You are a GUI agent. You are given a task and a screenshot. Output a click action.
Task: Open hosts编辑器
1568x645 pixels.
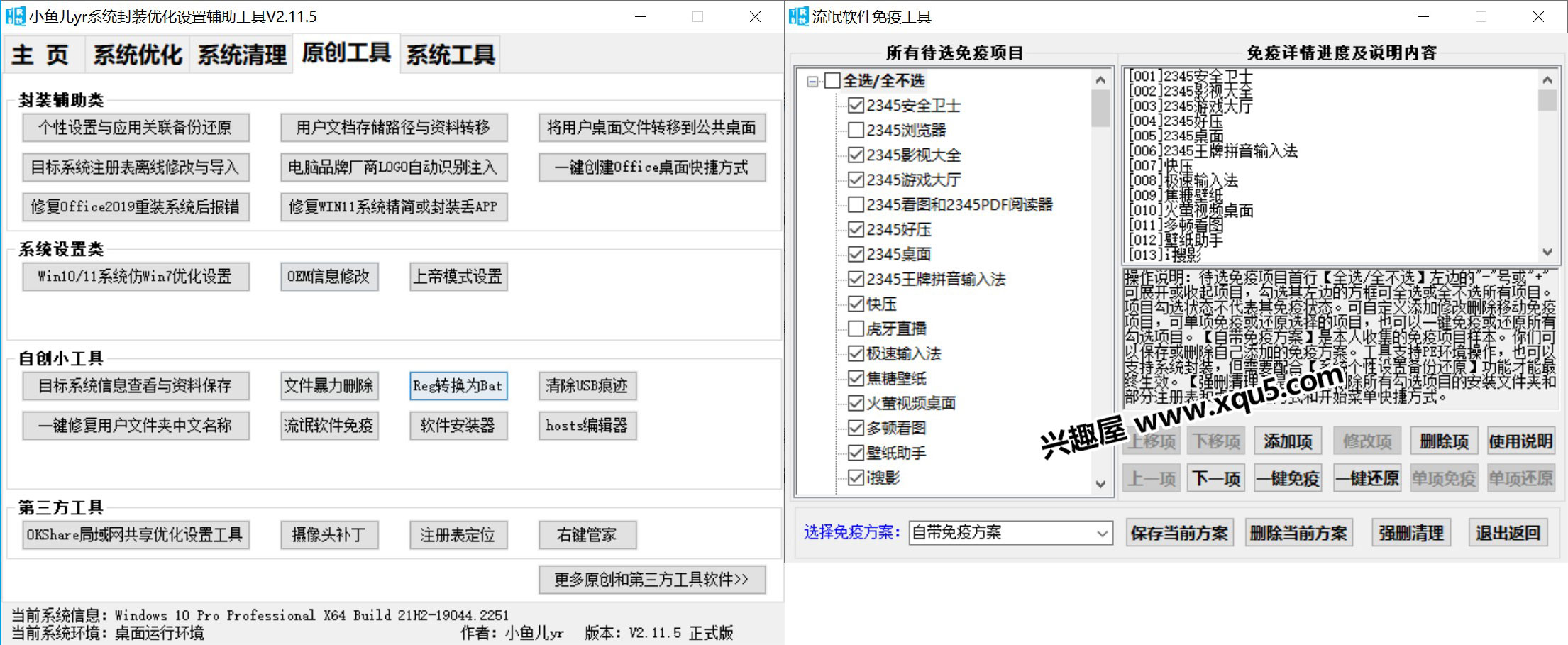tap(587, 426)
